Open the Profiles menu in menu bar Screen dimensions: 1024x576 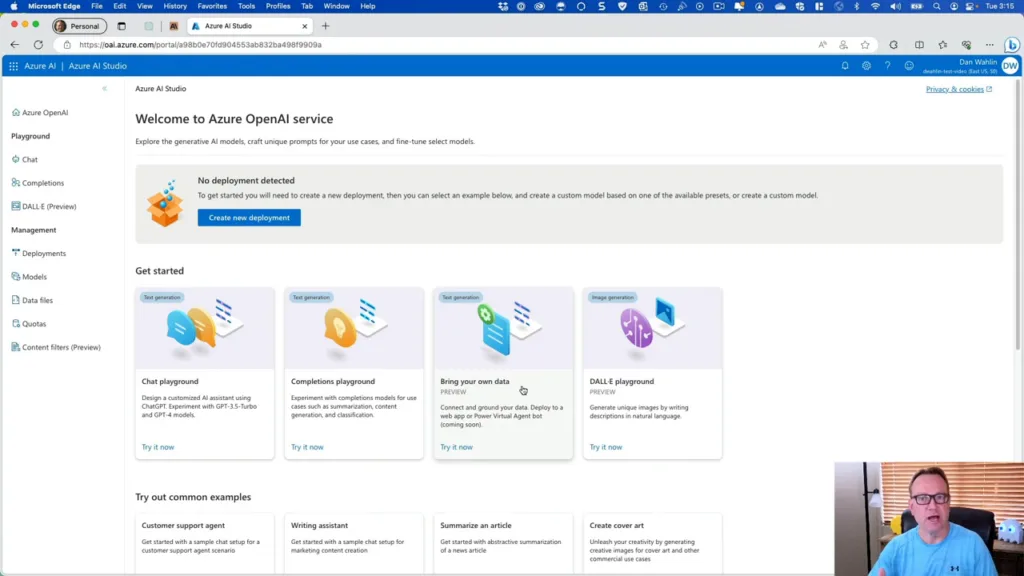point(278,6)
